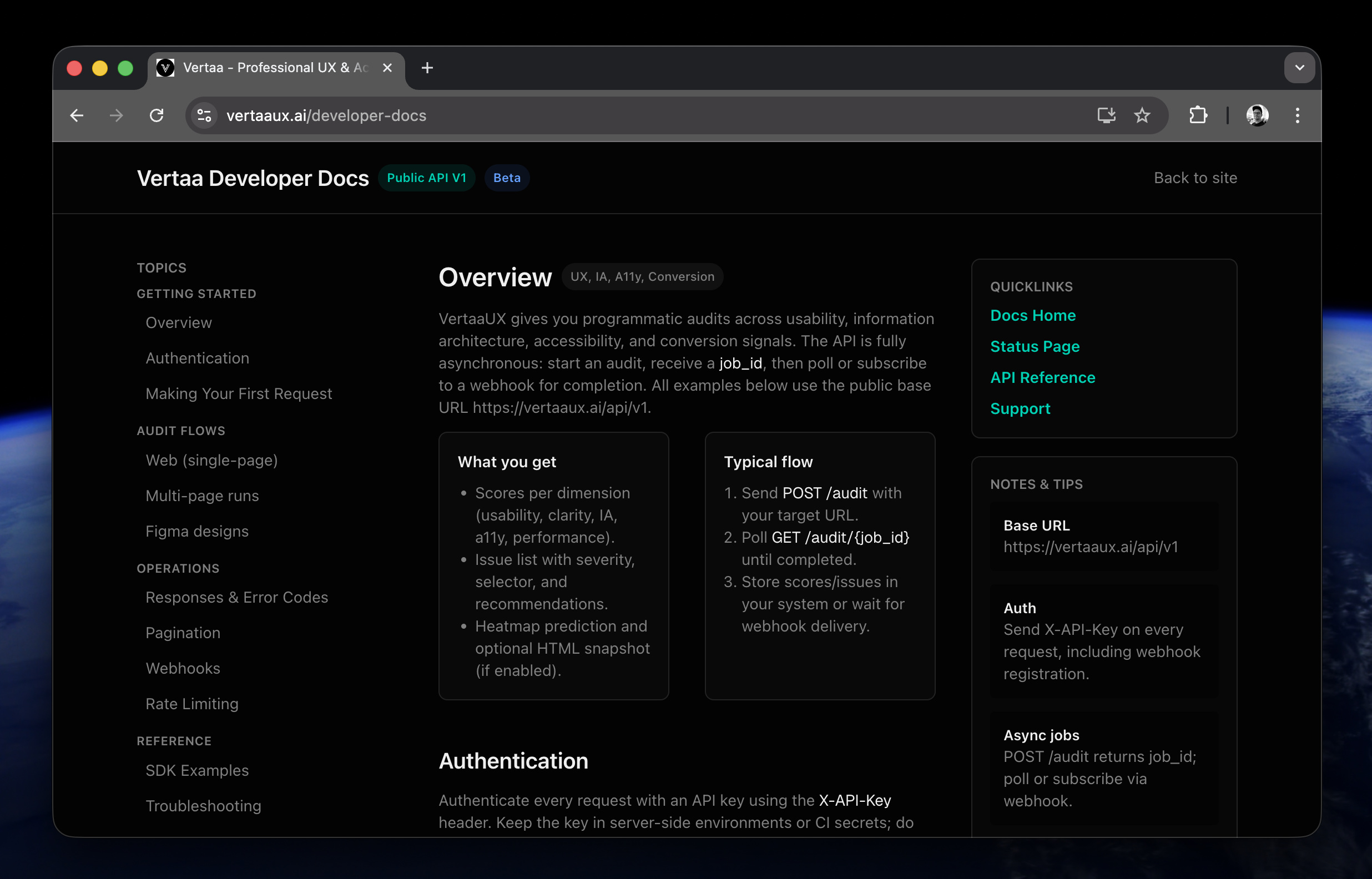Click the address bar URL field
The image size is (1372, 879).
tap(628, 116)
